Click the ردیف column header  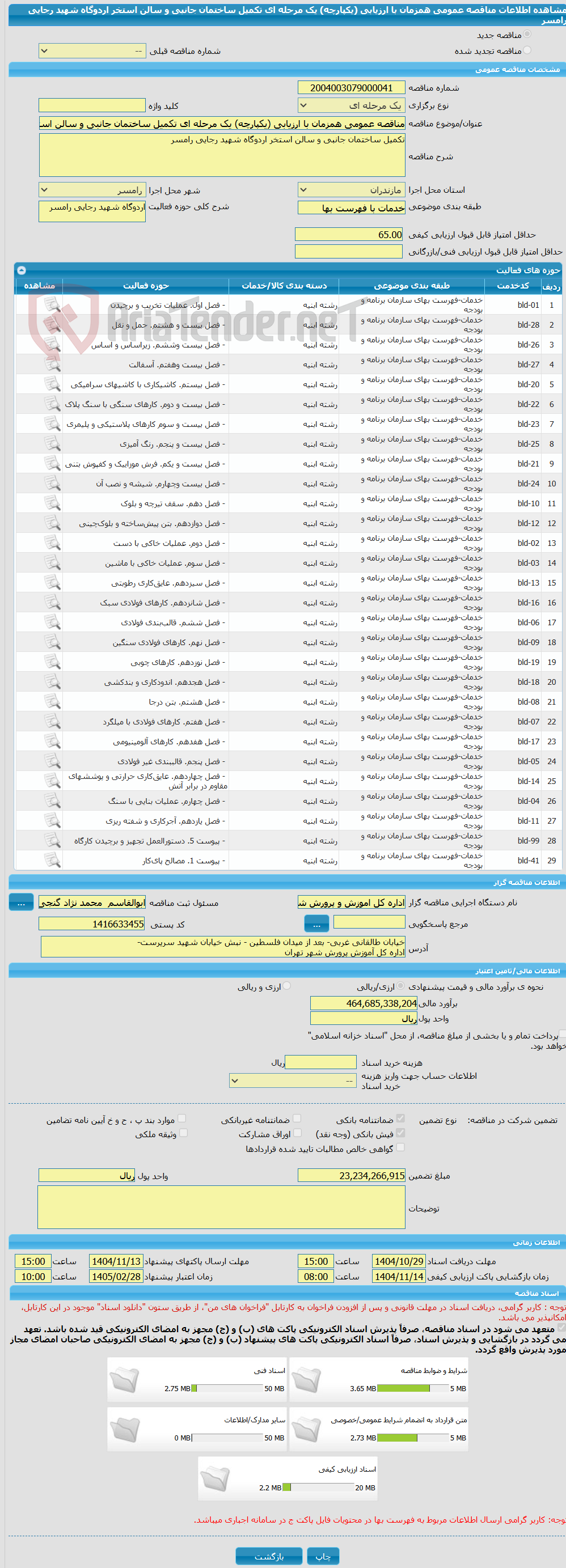click(551, 286)
